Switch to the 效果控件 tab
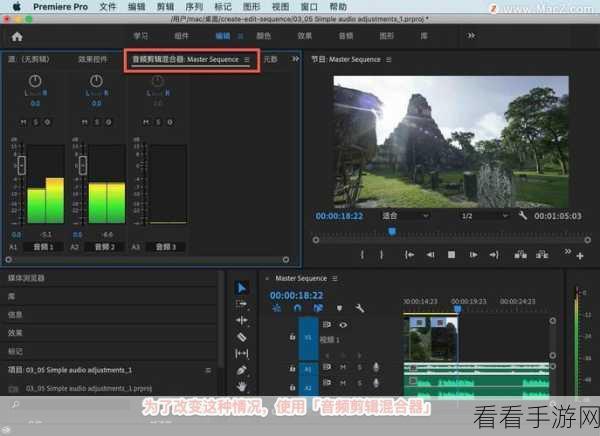 click(93, 59)
